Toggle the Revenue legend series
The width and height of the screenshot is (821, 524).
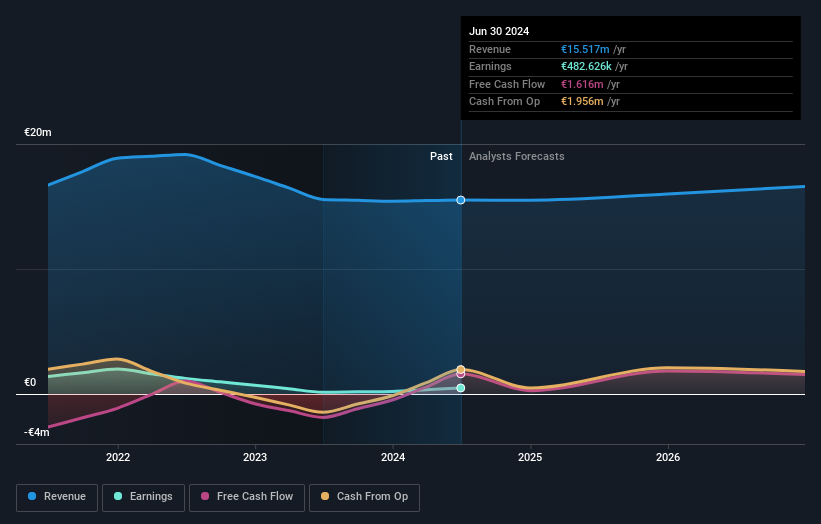(57, 497)
